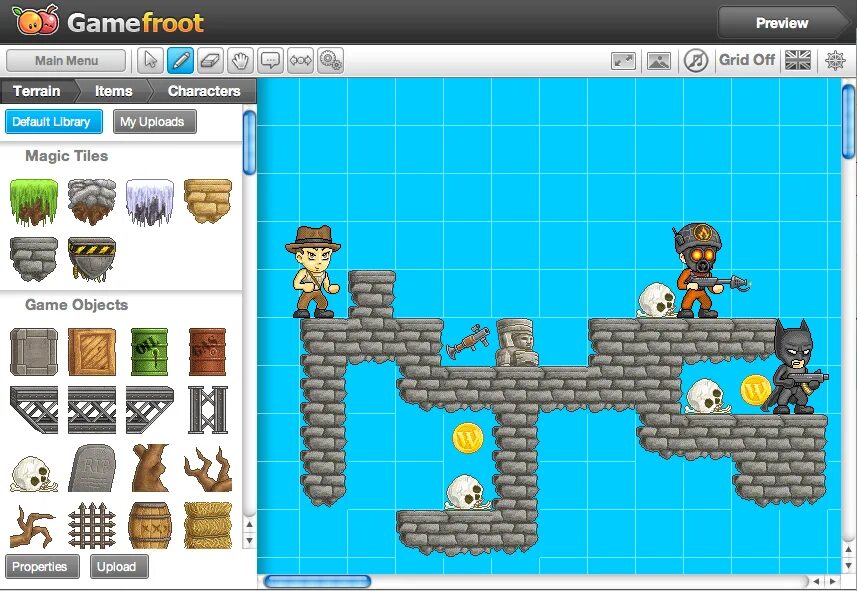Choose the rusty red barrel object
857x591 pixels.
208,352
